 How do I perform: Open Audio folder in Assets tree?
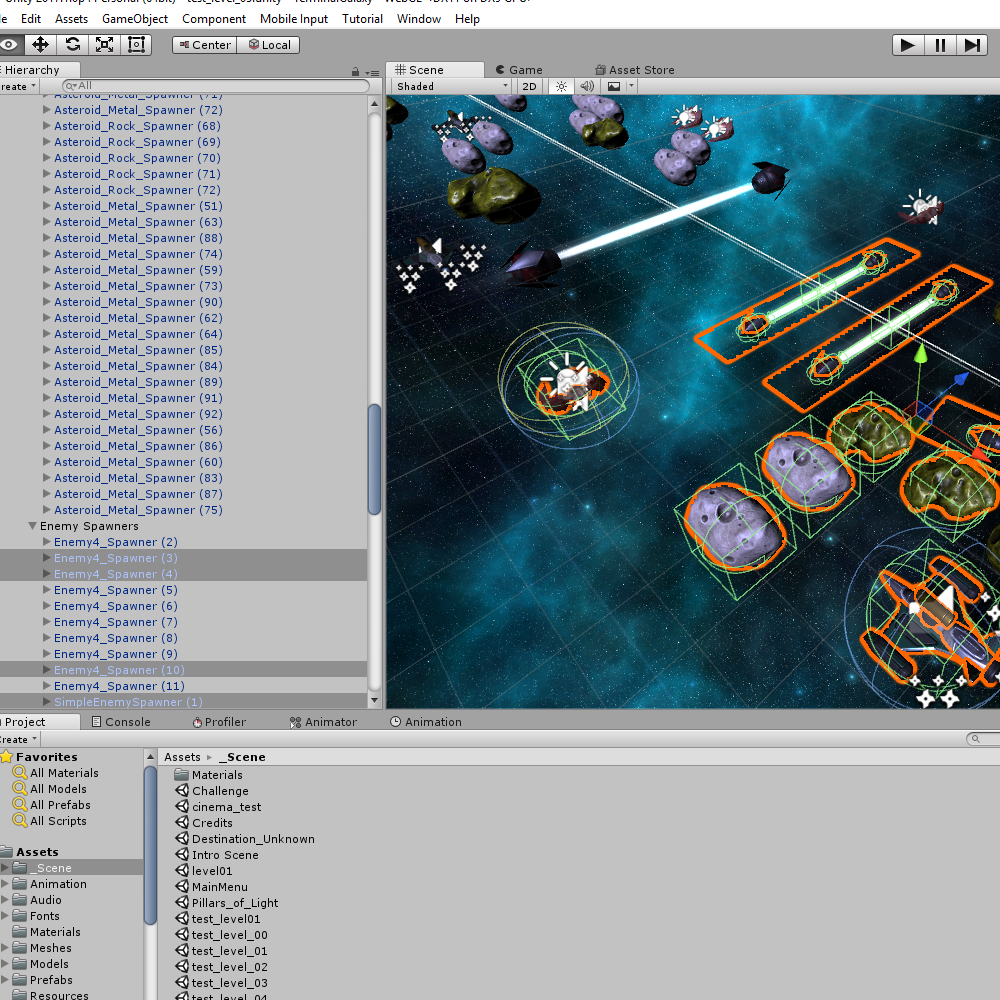point(46,900)
